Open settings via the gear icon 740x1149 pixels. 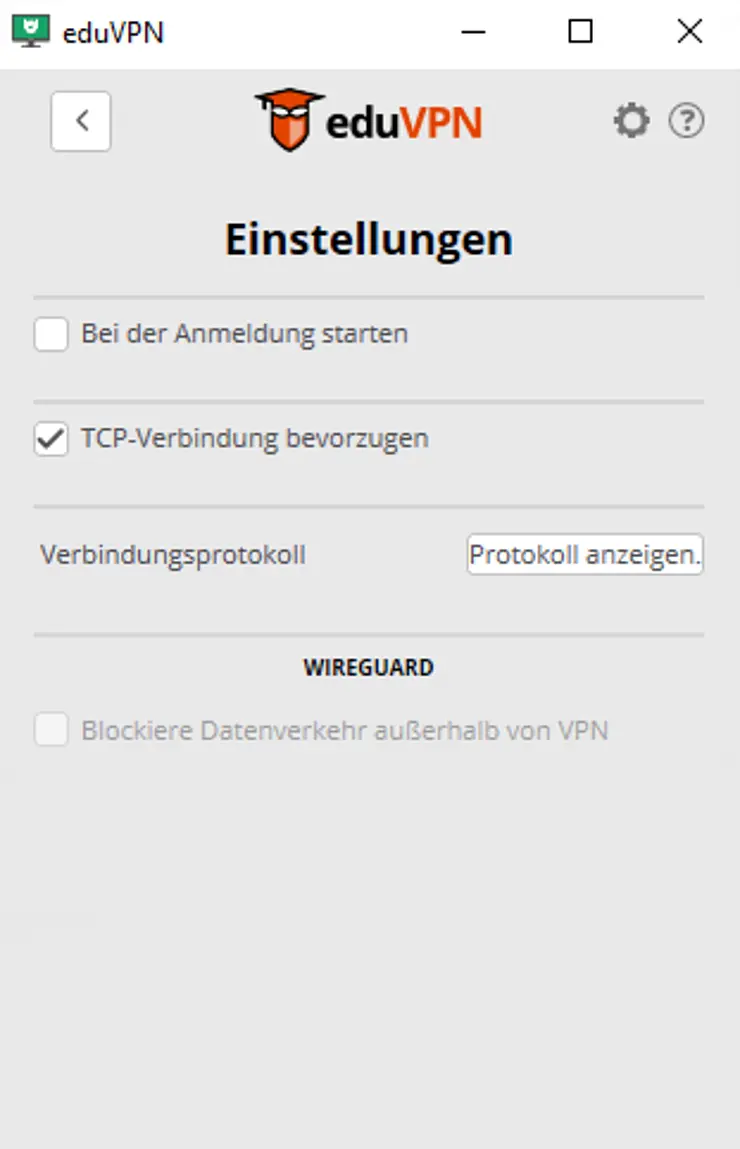pos(631,122)
